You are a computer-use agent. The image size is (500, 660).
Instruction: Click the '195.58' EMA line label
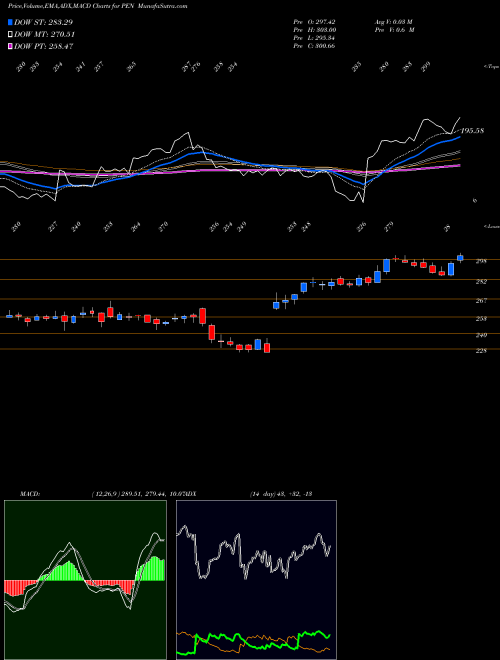pyautogui.click(x=472, y=131)
